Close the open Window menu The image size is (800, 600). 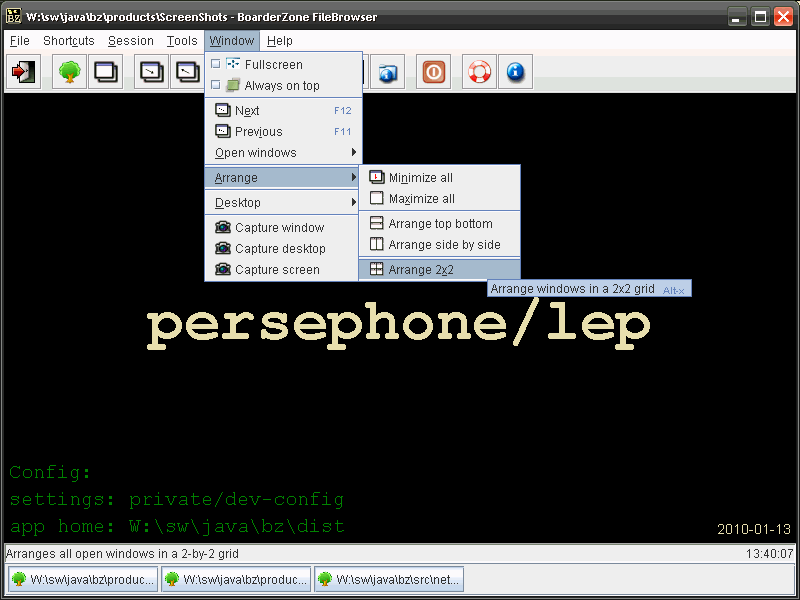232,41
